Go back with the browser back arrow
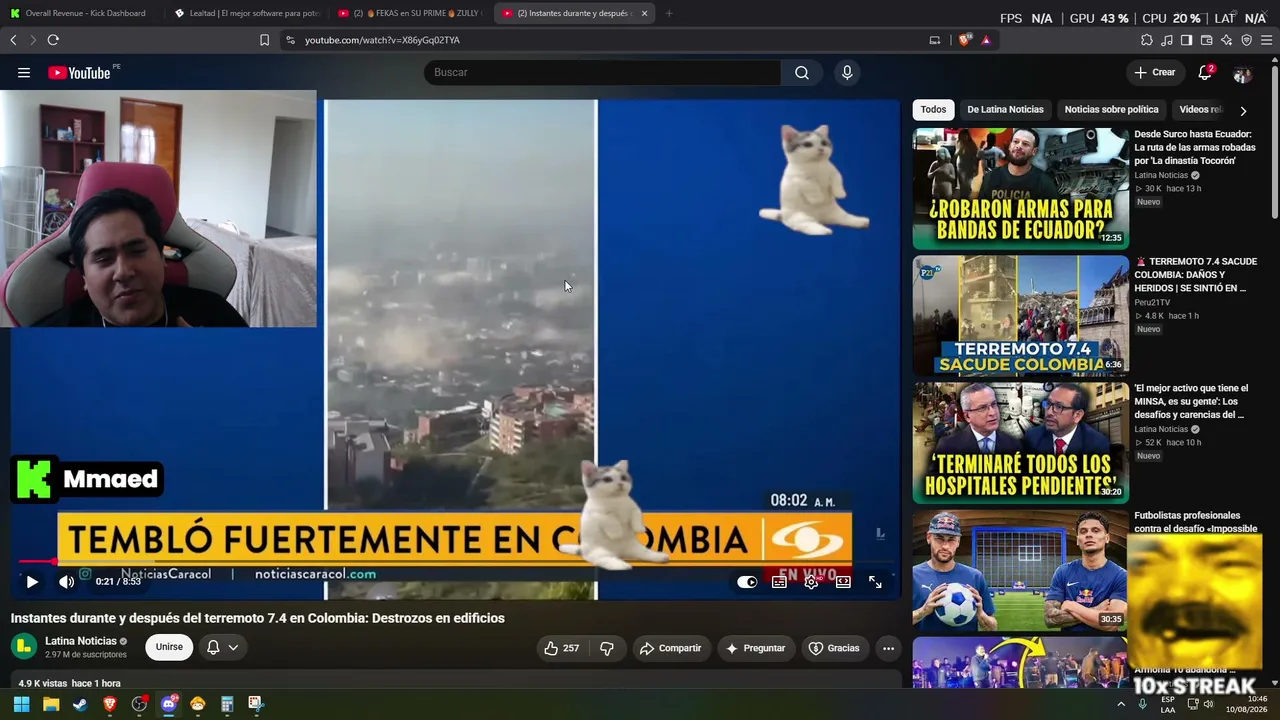Image resolution: width=1280 pixels, height=720 pixels. pyautogui.click(x=13, y=40)
